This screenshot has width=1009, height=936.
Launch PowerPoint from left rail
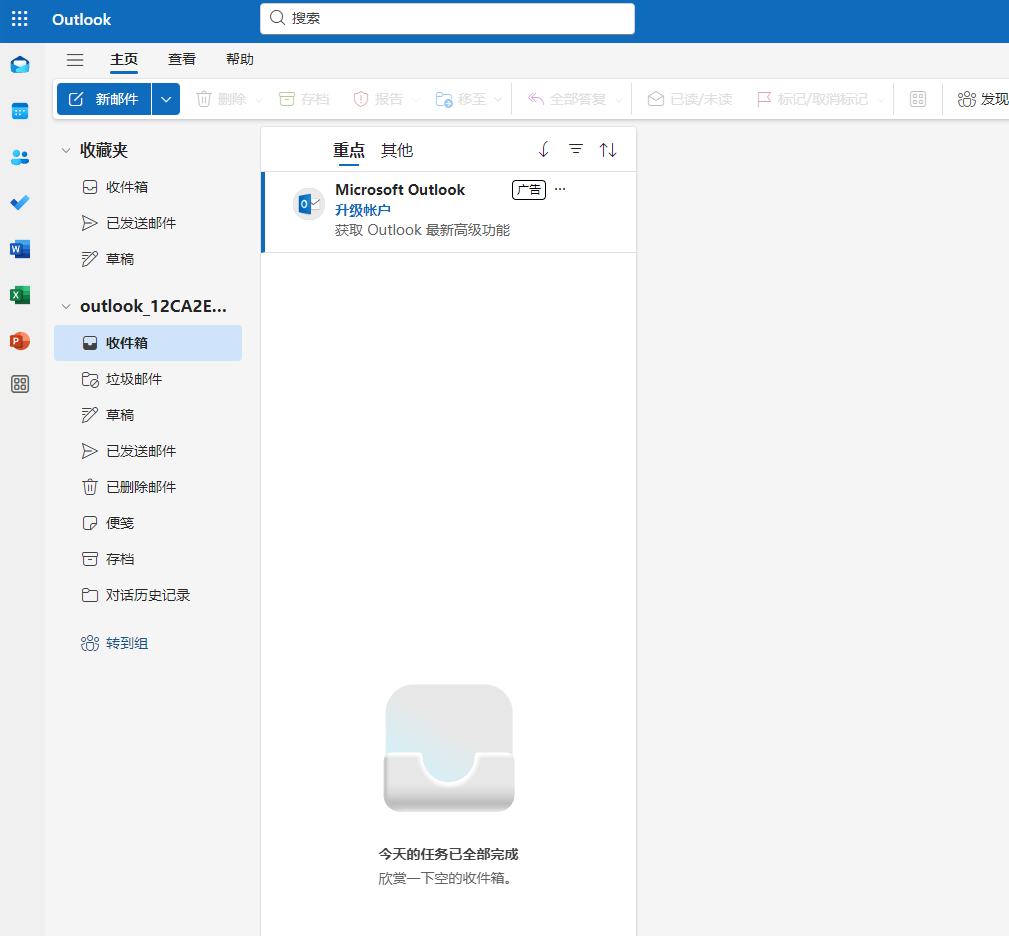click(20, 341)
